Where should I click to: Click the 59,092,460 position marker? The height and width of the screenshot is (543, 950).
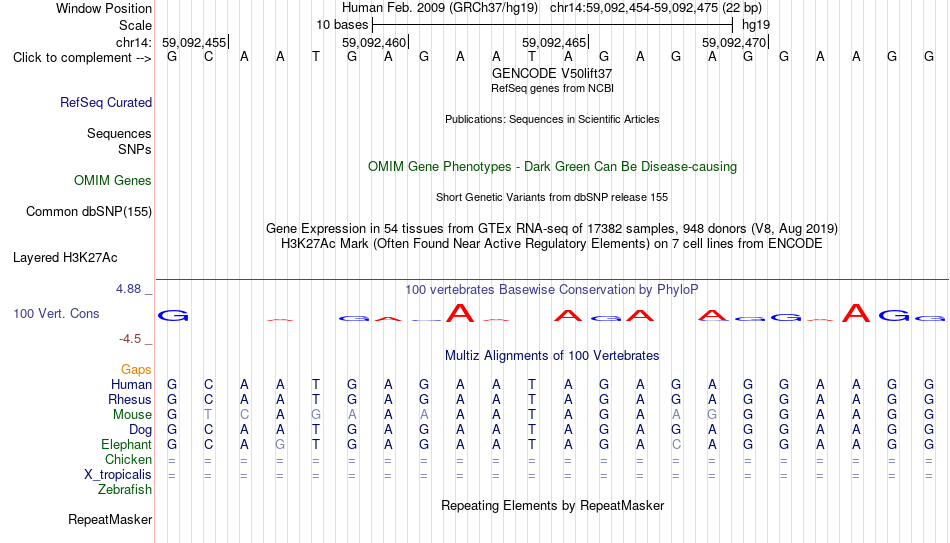coord(374,42)
